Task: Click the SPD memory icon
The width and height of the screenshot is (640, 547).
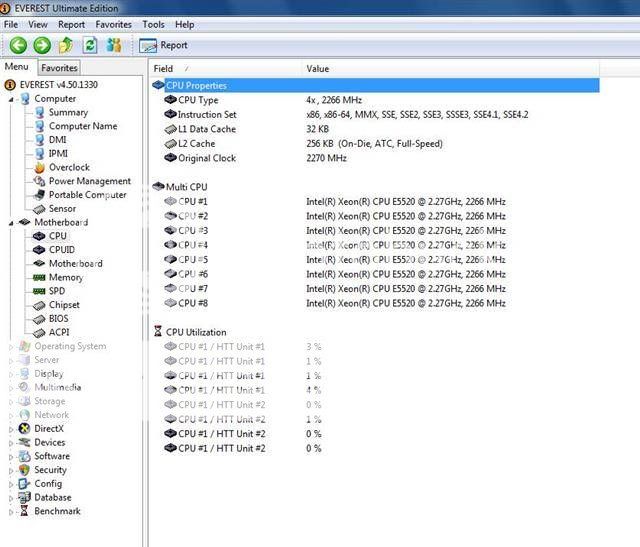Action: point(39,291)
